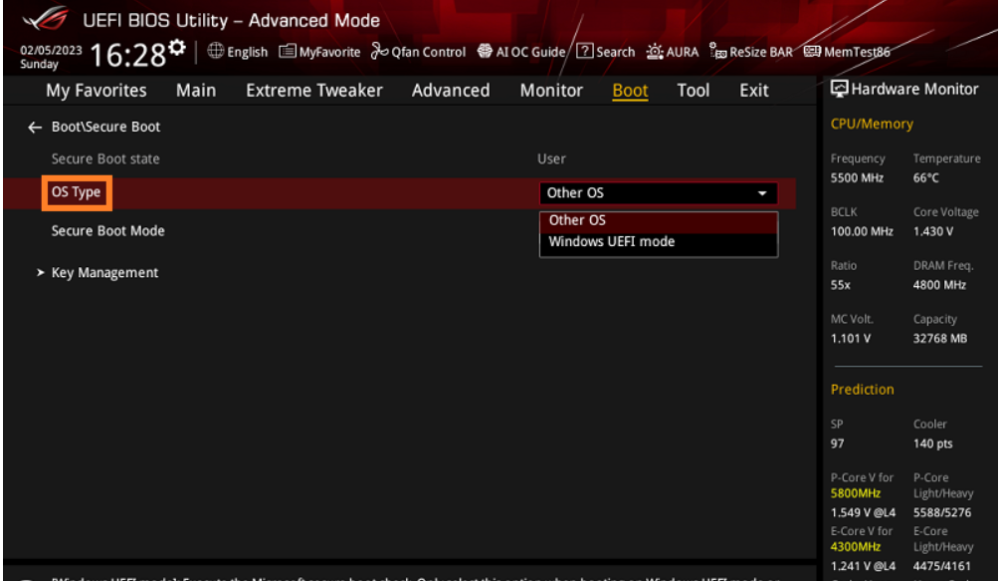1000x581 pixels.
Task: Open the Extreme Tweaker tab
Action: point(314,91)
